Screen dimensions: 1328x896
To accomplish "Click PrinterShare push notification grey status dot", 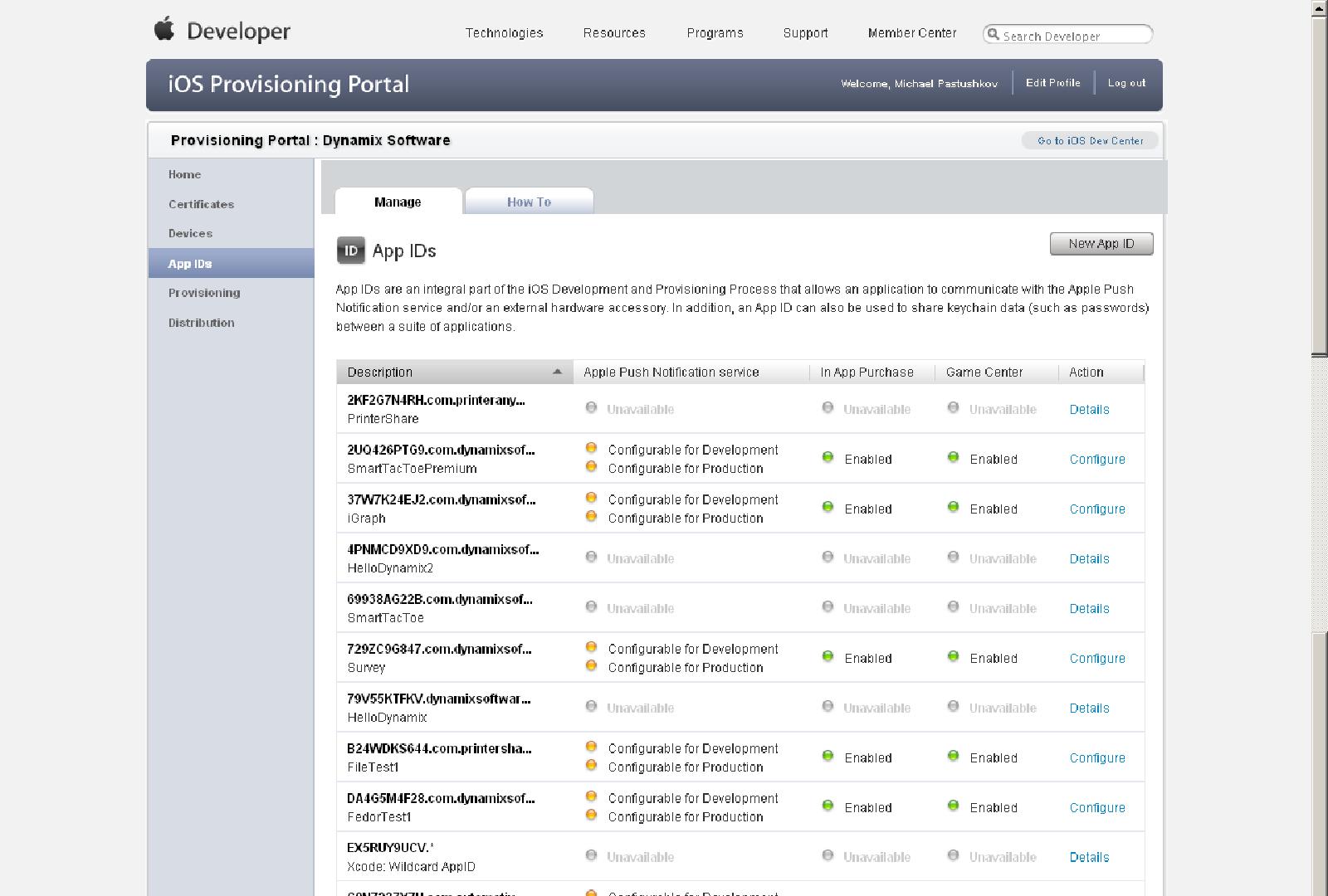I will pyautogui.click(x=591, y=407).
